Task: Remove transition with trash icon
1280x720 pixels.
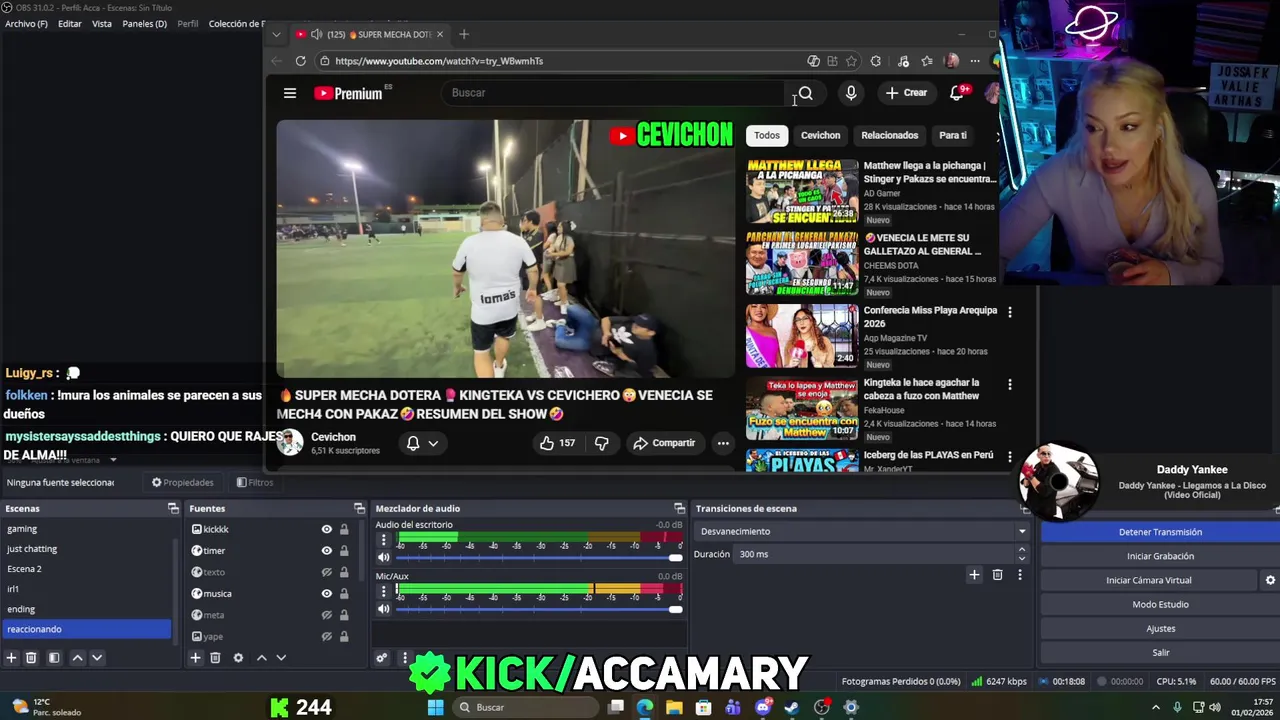Action: [x=997, y=575]
